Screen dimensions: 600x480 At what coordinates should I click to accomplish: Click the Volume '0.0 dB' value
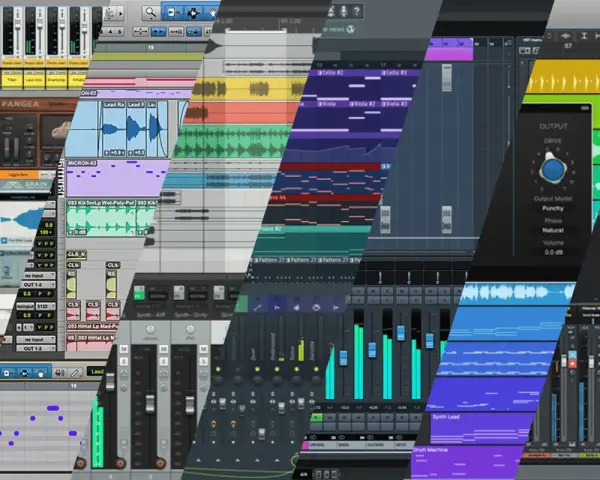[x=553, y=252]
